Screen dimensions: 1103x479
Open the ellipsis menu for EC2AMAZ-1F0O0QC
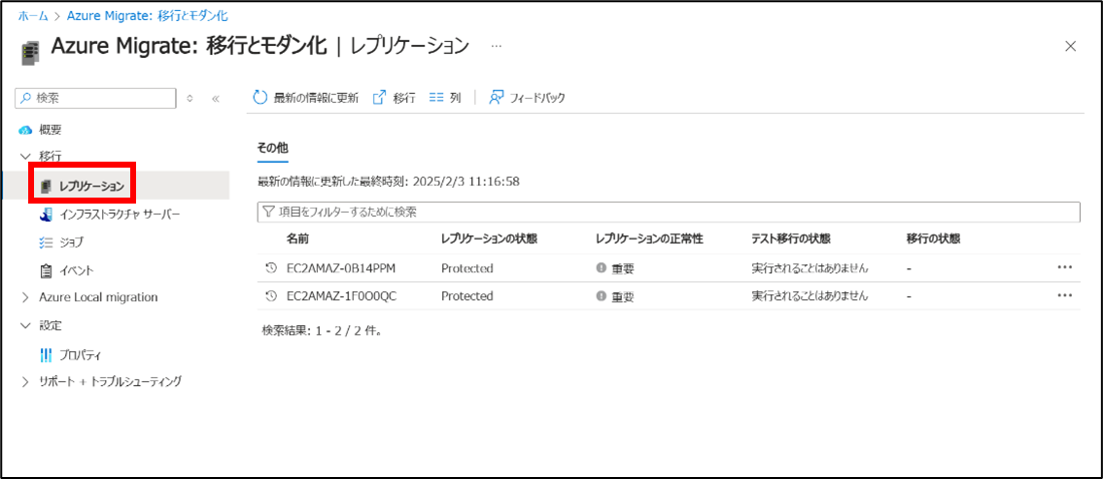click(x=1065, y=295)
